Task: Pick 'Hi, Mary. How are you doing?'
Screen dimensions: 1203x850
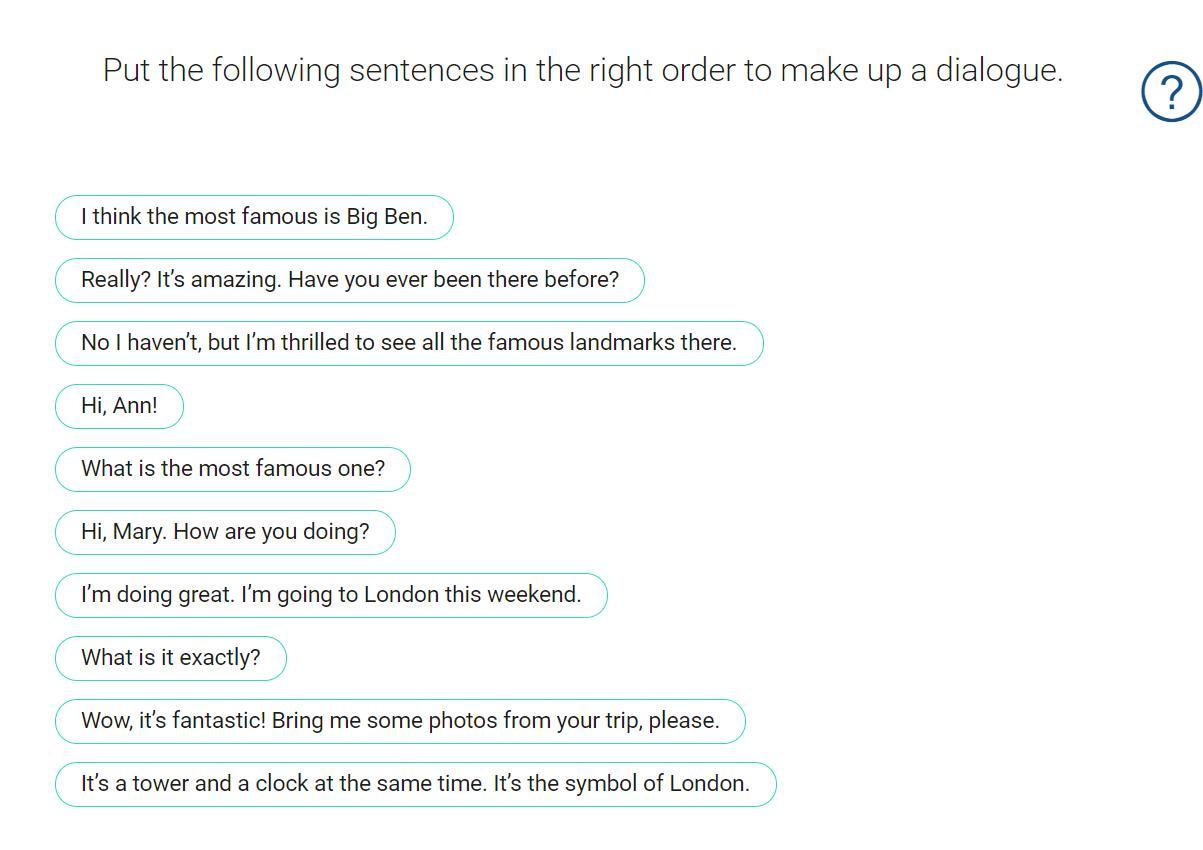Action: point(225,532)
